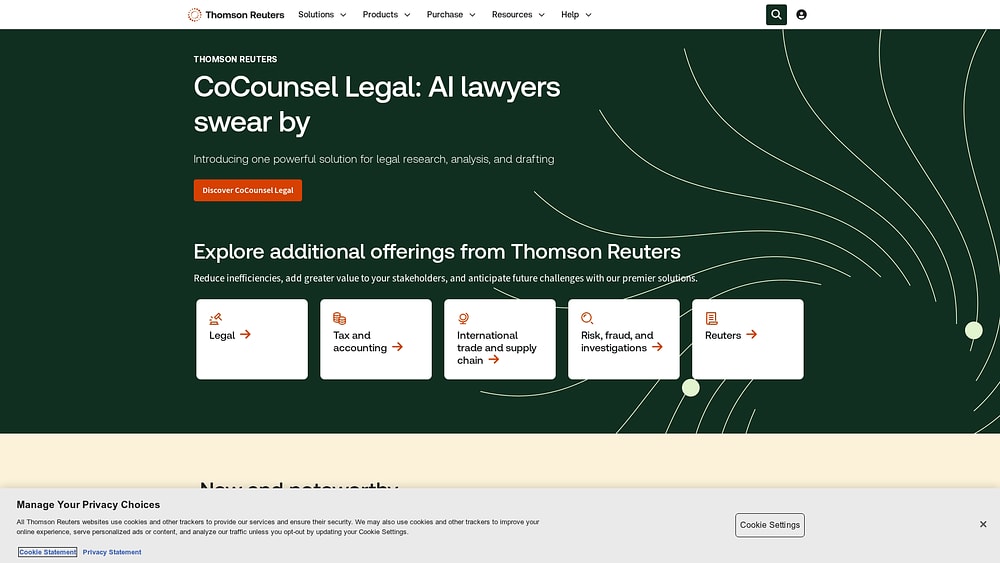Viewport: 1000px width, 563px height.
Task: Click the Thomson Reuters logo
Action: click(x=236, y=15)
